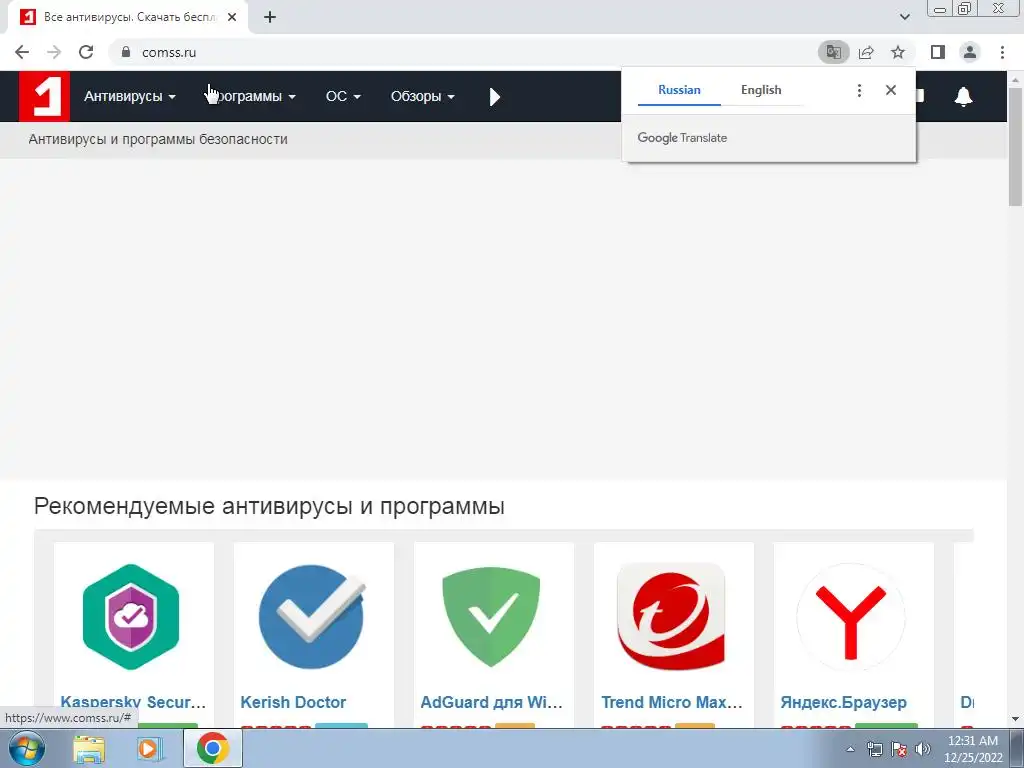Click the Google Translate icon in address bar
Image resolution: width=1024 pixels, height=768 pixels.
[834, 52]
